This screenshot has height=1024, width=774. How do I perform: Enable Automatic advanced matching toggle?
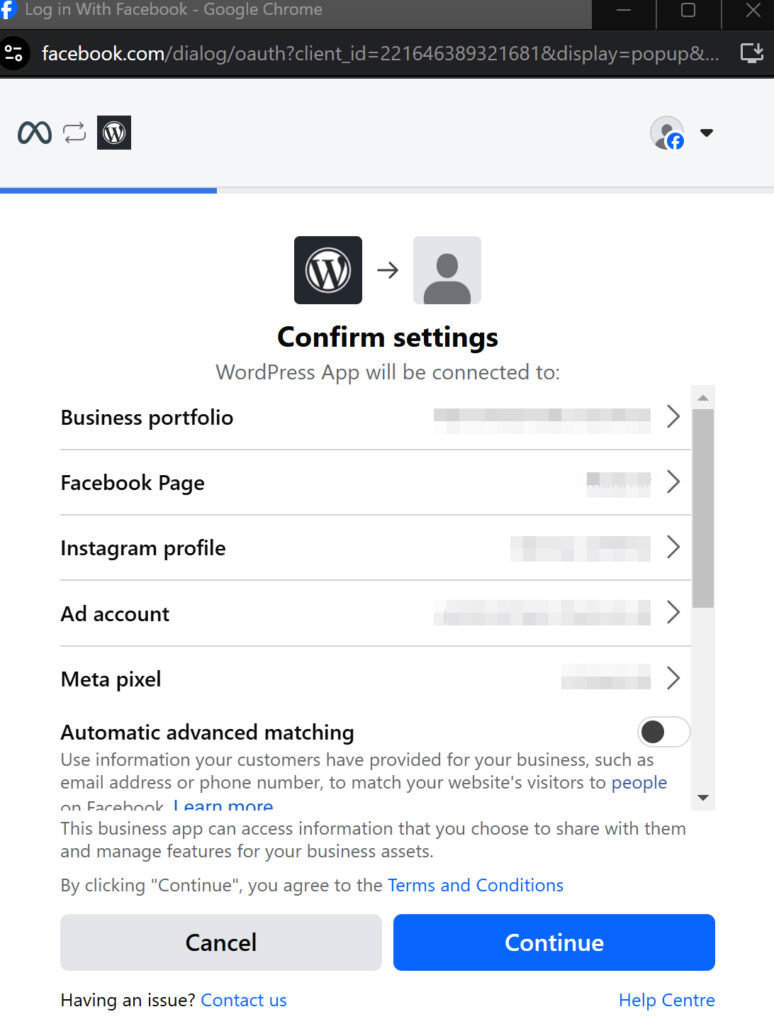pyautogui.click(x=664, y=732)
